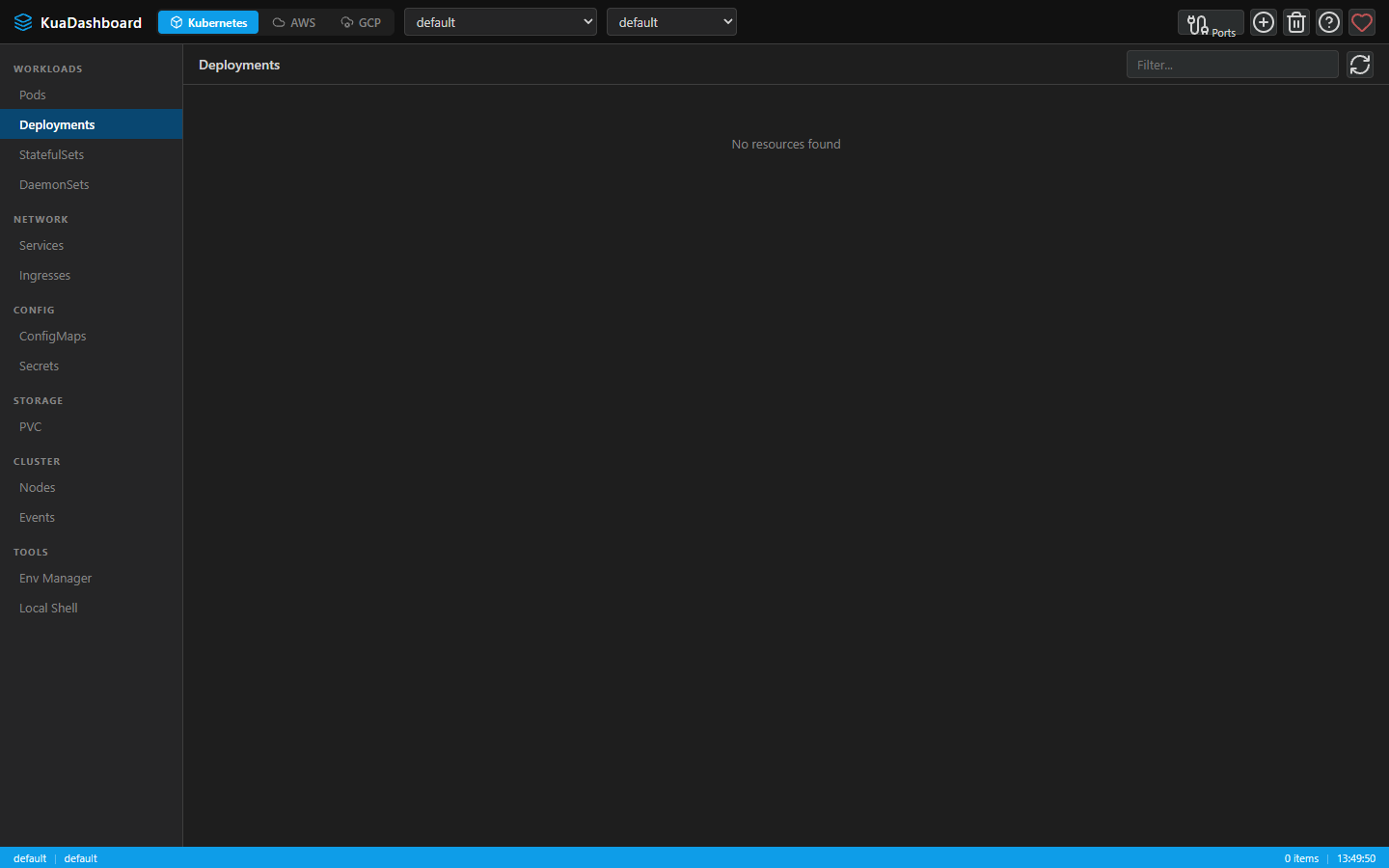
Task: Go to Ingresses under Network
Action: pyautogui.click(x=91, y=275)
